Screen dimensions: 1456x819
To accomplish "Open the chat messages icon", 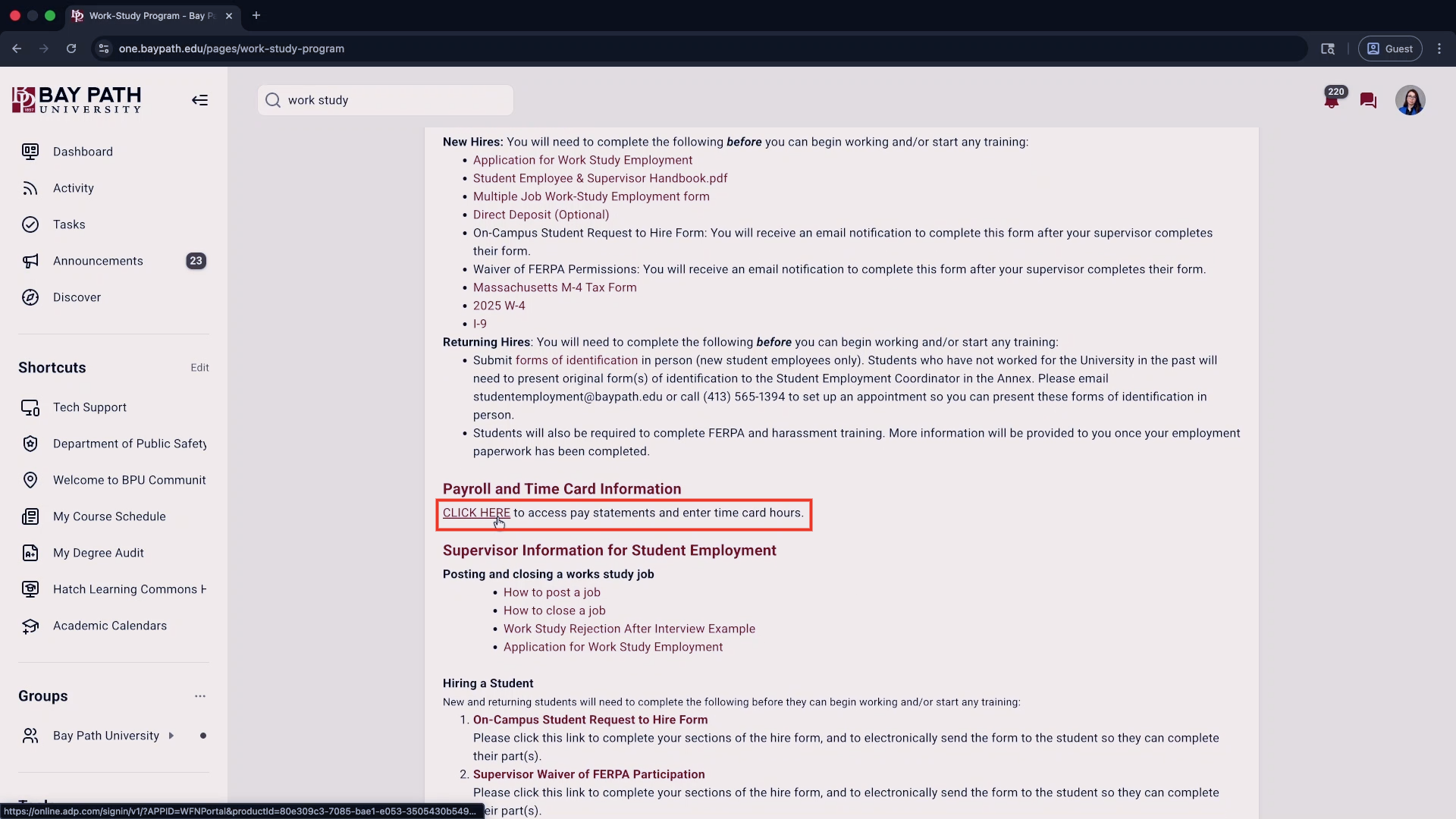I will click(1368, 100).
